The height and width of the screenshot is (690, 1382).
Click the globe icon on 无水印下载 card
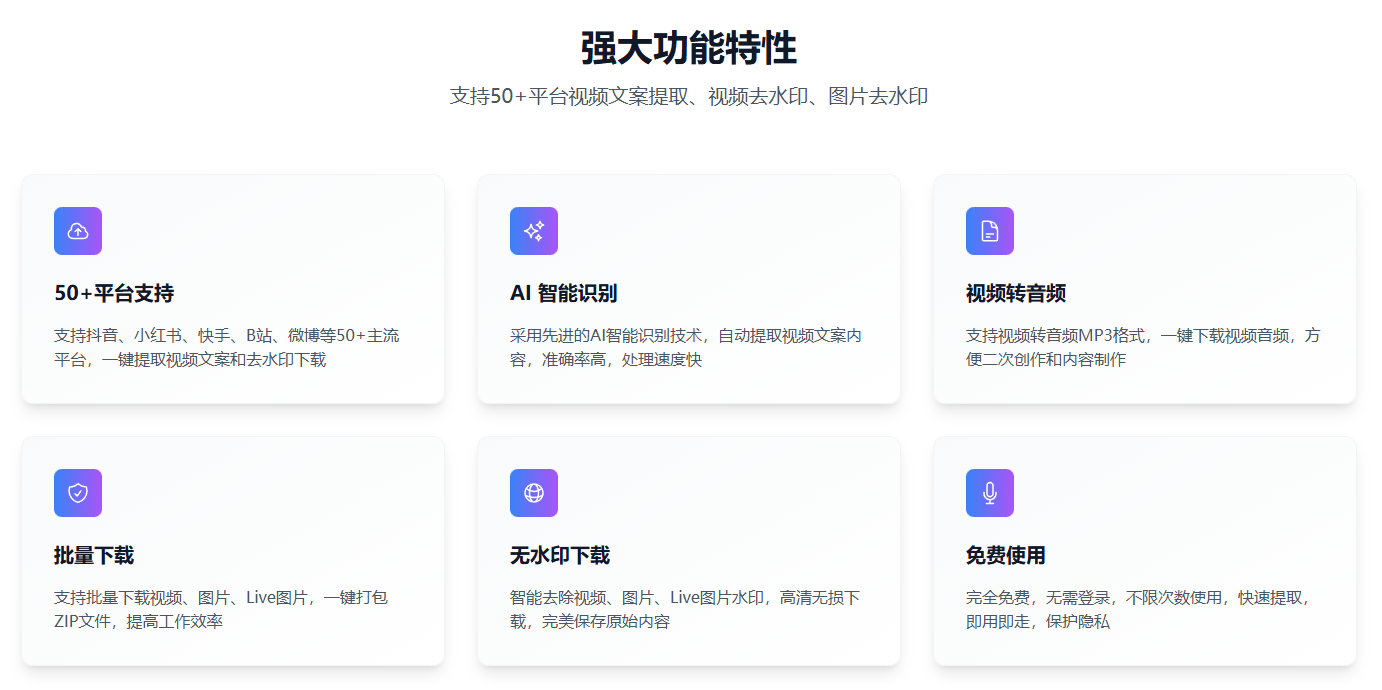[534, 492]
